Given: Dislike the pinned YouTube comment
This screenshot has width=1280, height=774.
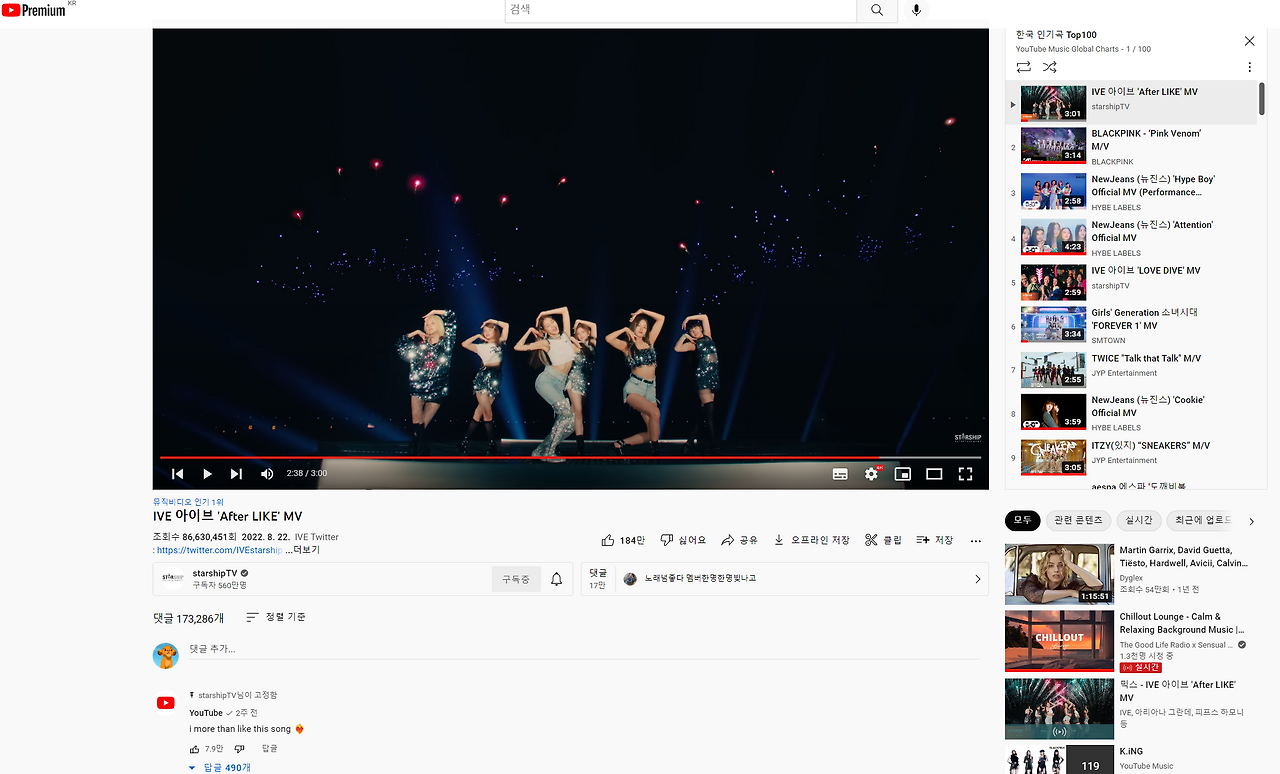Looking at the screenshot, I should [x=239, y=748].
